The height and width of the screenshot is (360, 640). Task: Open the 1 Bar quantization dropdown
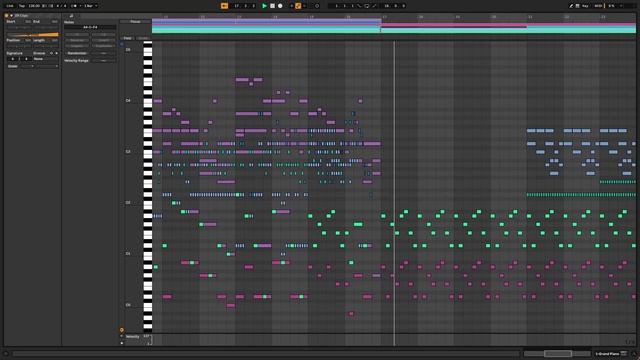(91, 6)
